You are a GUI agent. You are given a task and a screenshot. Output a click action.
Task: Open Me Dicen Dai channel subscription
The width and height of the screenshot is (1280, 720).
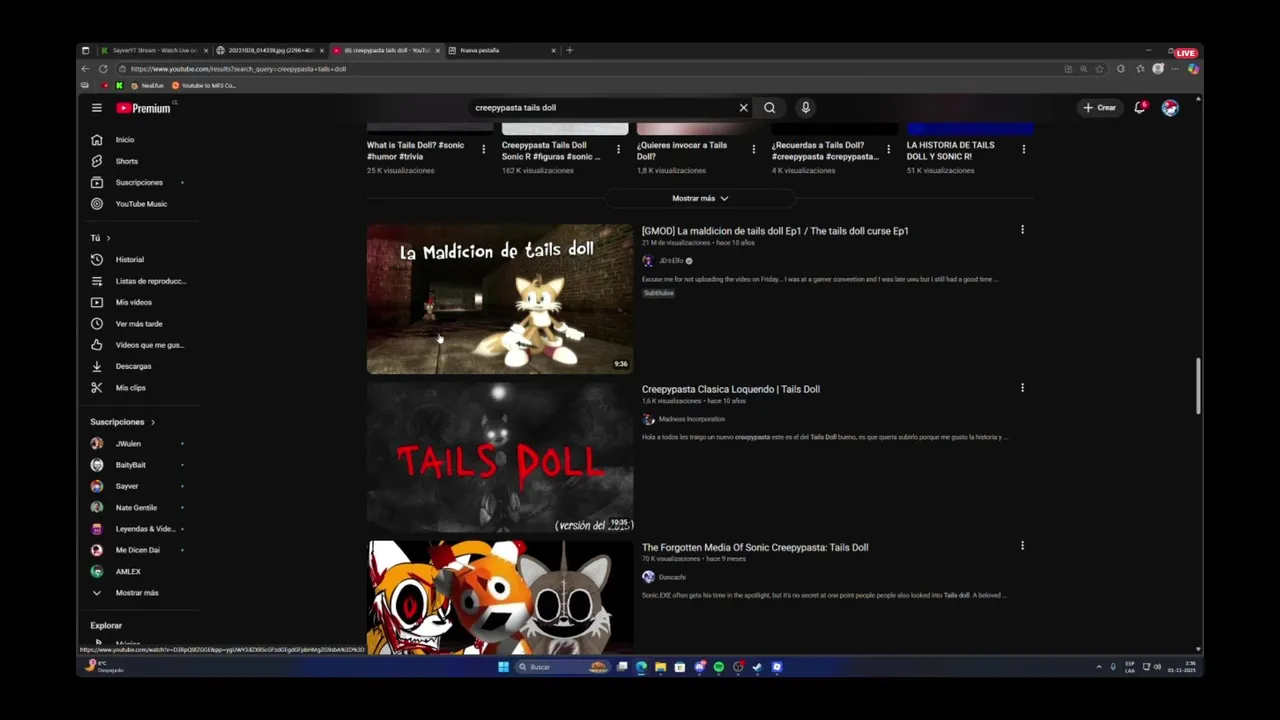138,550
